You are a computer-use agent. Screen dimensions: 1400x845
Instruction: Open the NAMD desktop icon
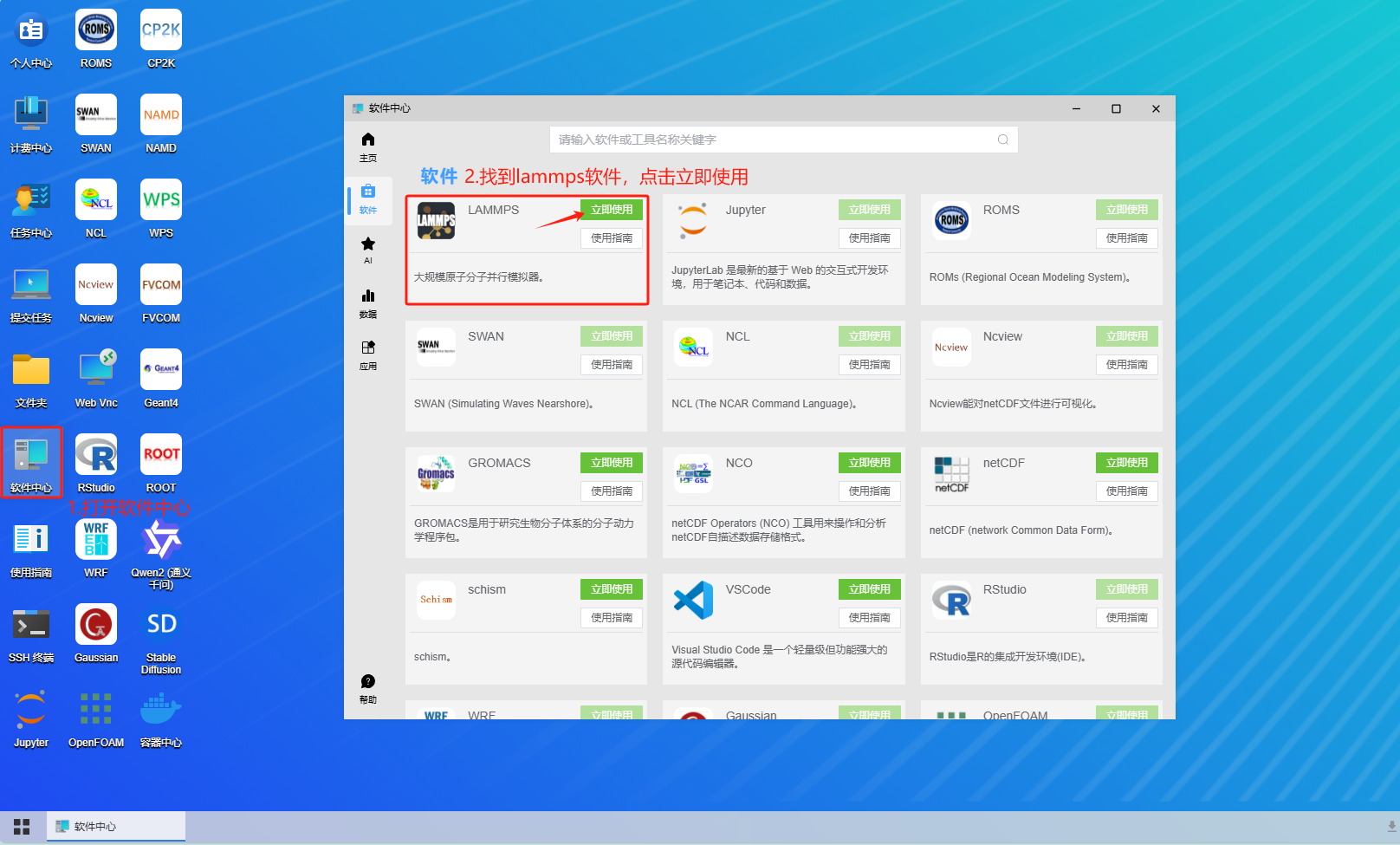click(x=161, y=125)
